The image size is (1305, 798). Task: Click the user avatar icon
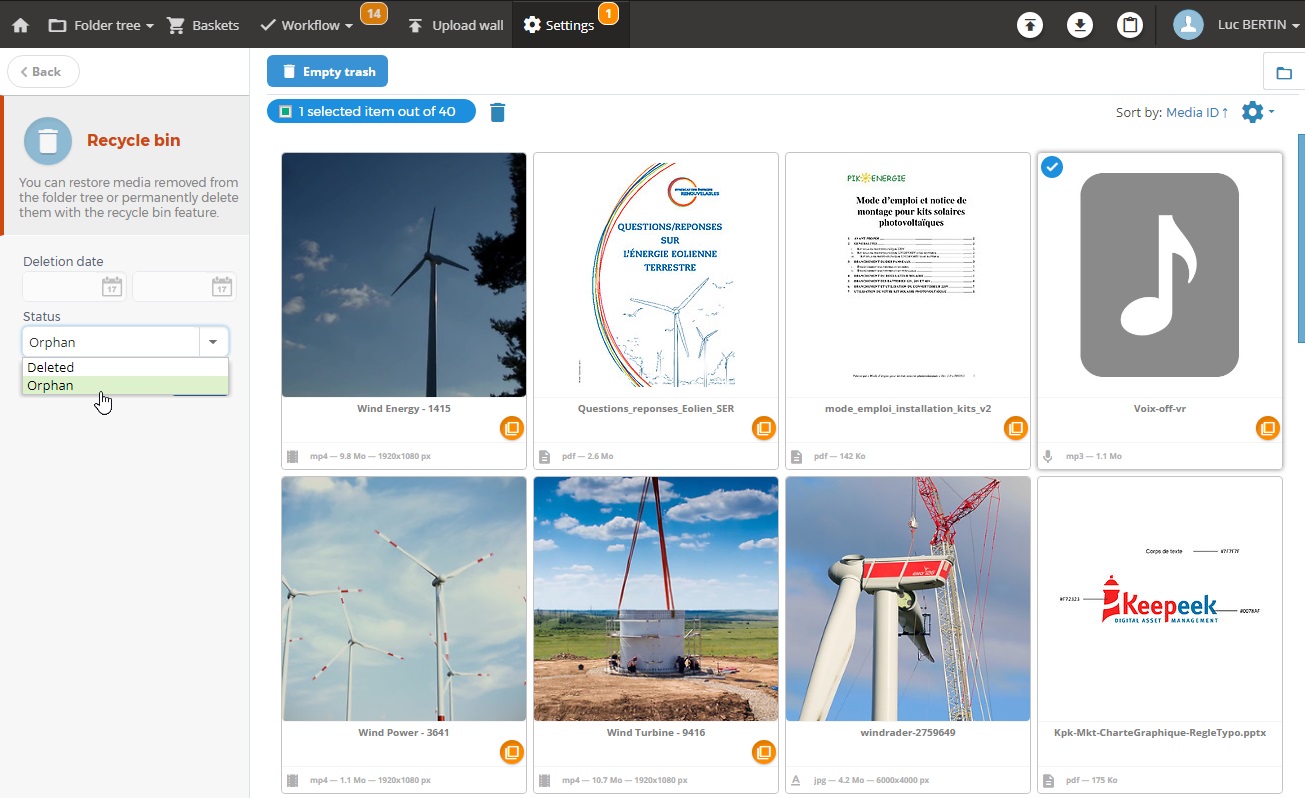pos(1188,25)
